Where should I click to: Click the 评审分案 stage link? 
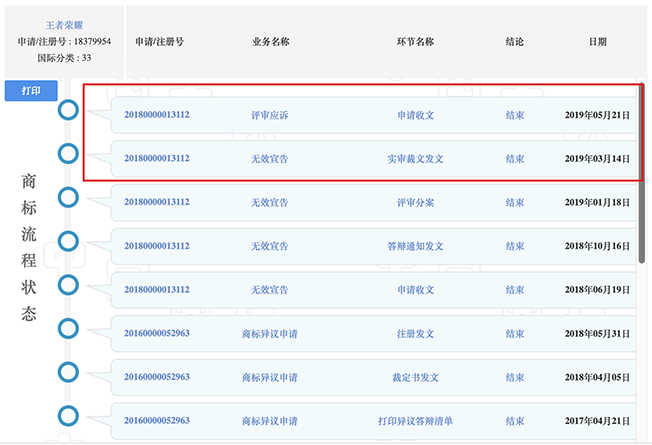click(x=415, y=203)
